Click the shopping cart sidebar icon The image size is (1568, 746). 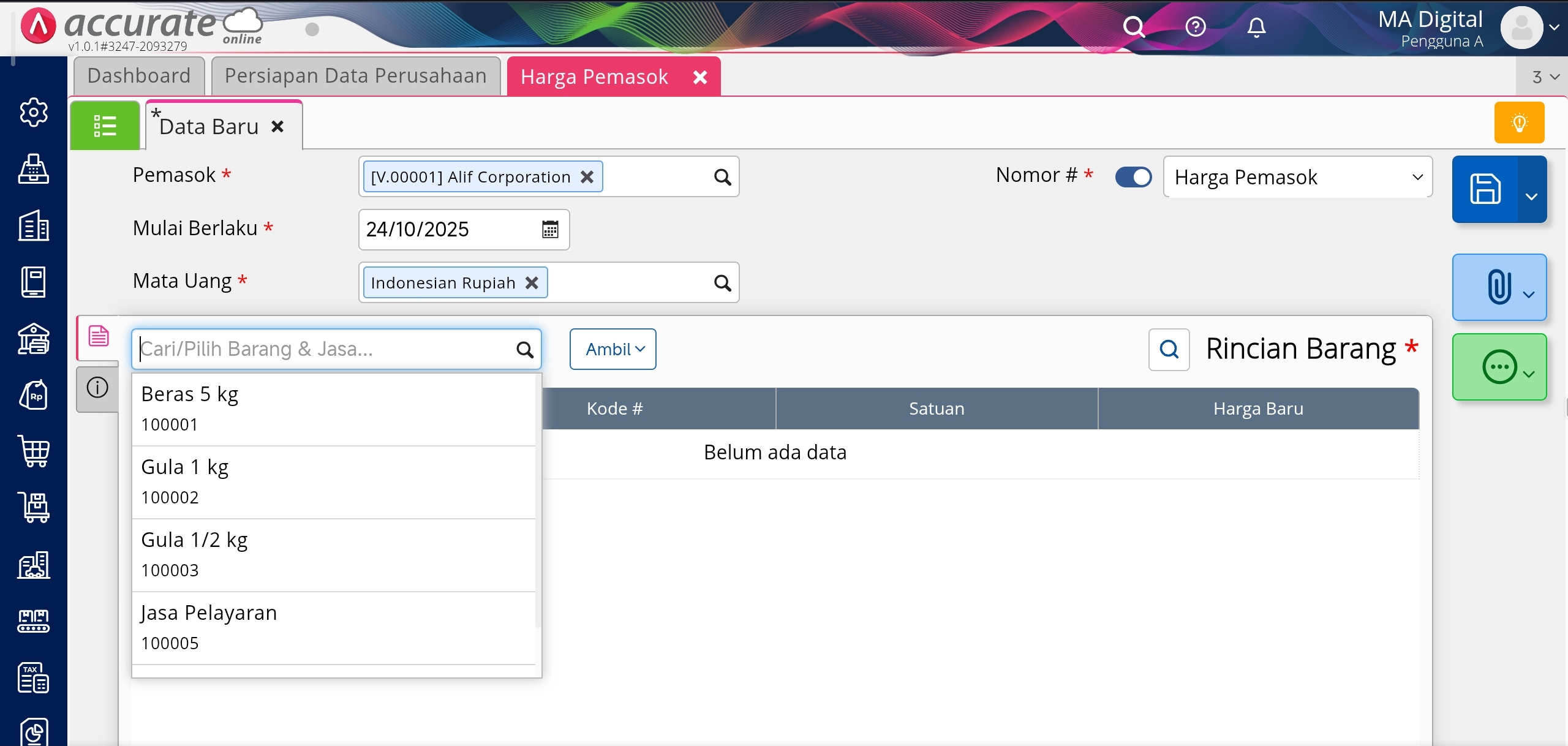point(34,451)
